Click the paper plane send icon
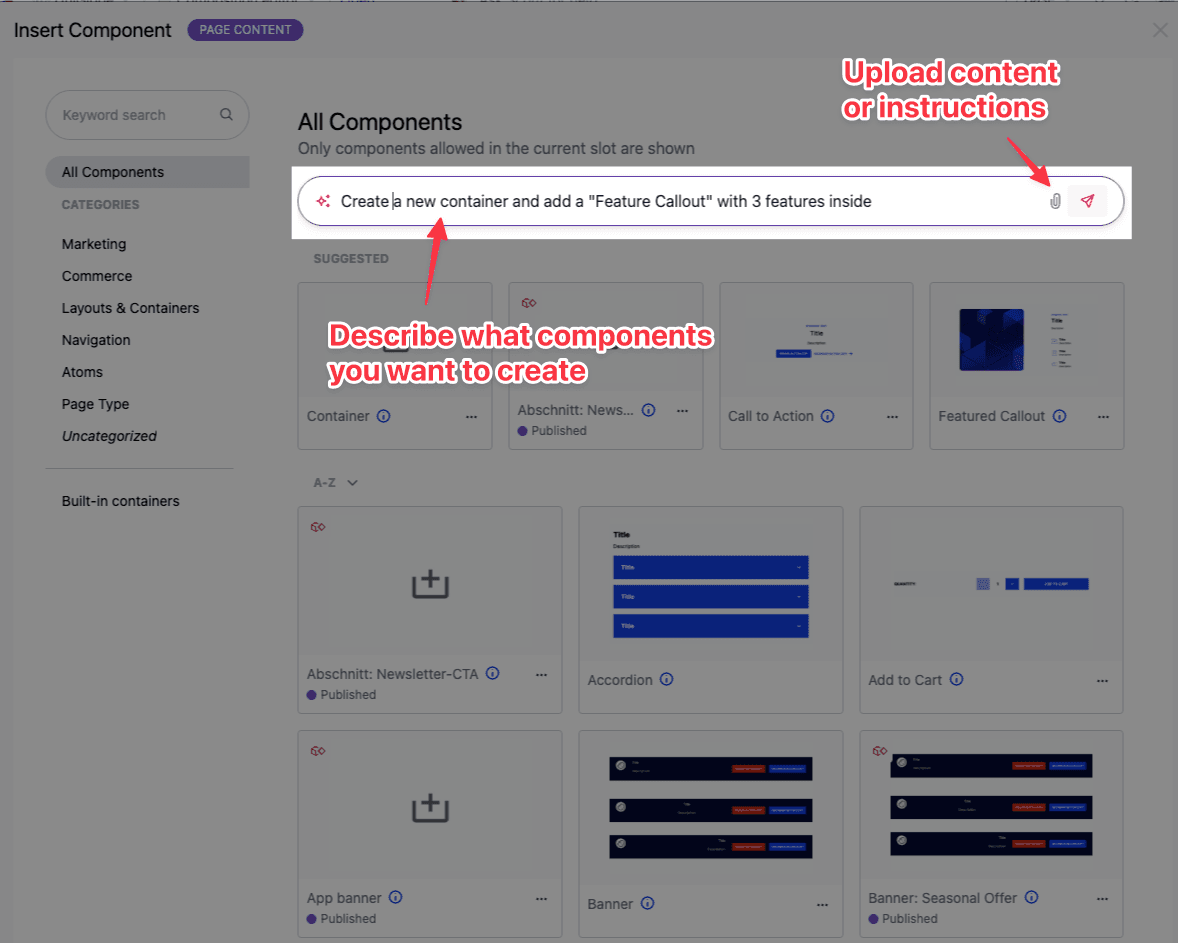1178x943 pixels. tap(1088, 201)
